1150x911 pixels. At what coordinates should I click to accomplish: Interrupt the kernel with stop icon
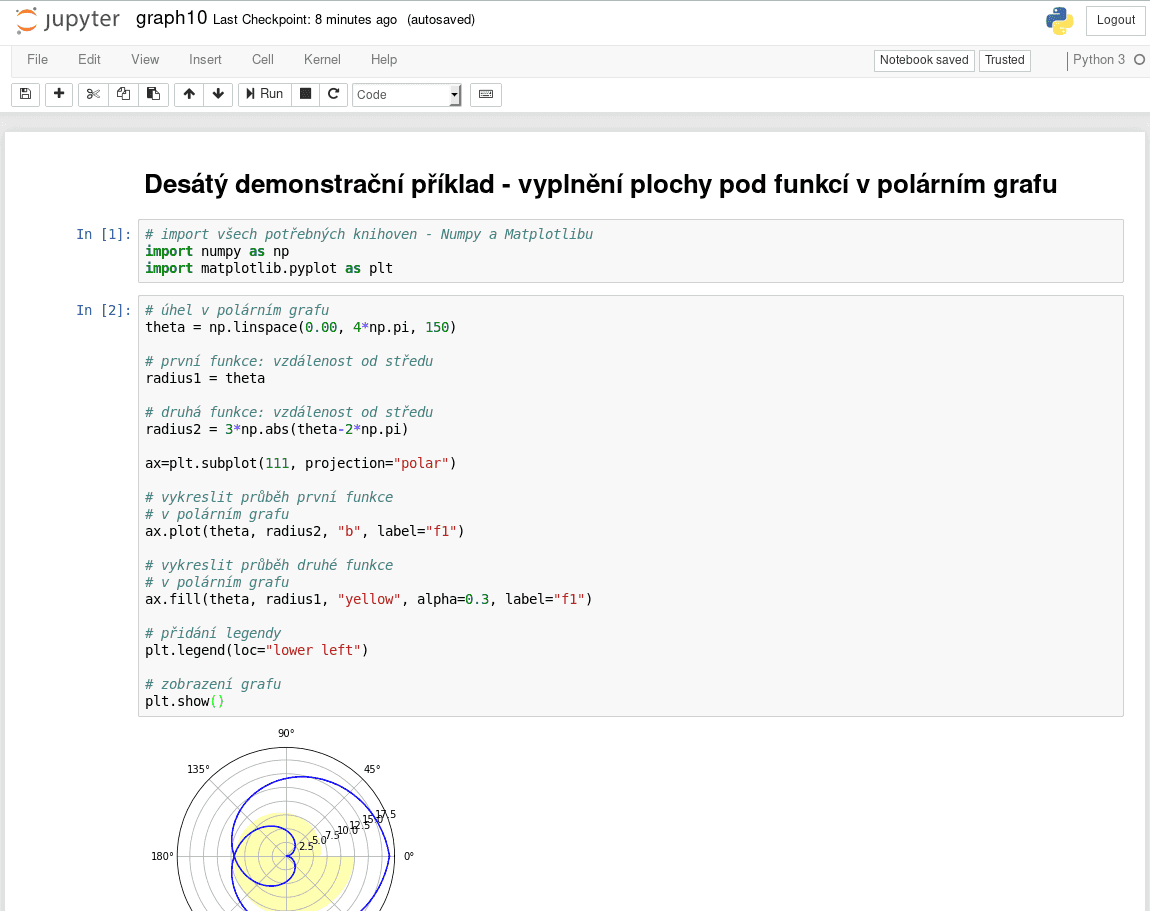[x=306, y=94]
